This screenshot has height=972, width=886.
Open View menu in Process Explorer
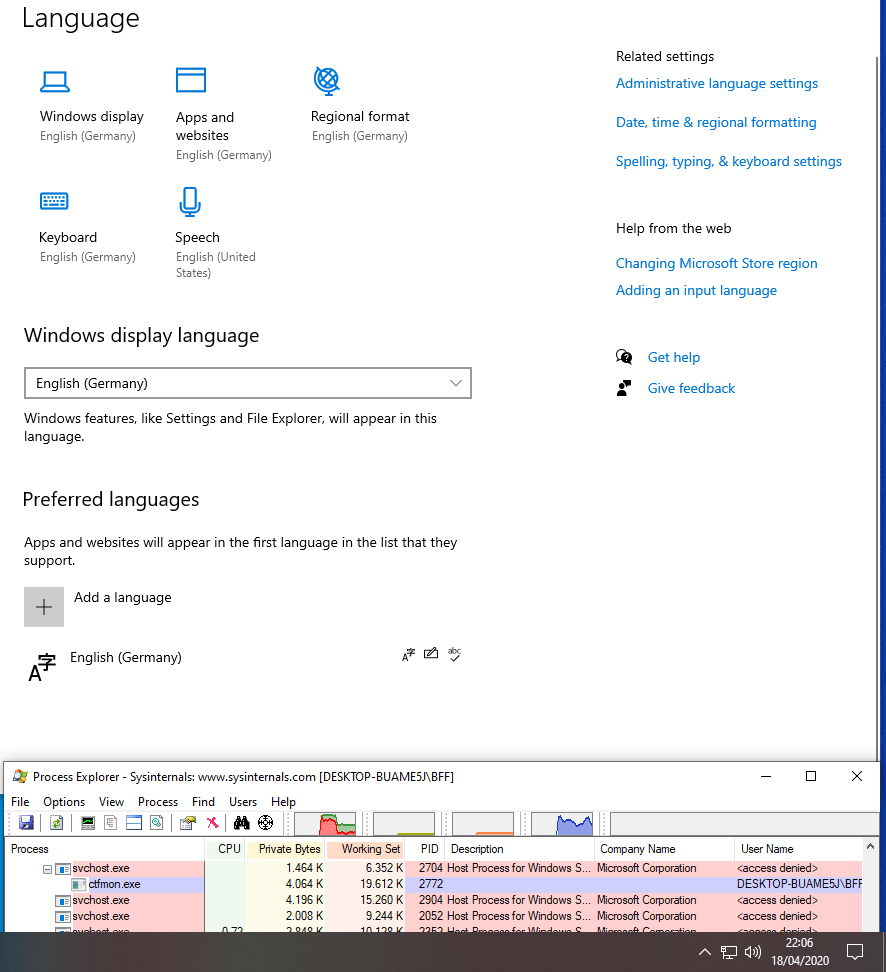click(112, 802)
